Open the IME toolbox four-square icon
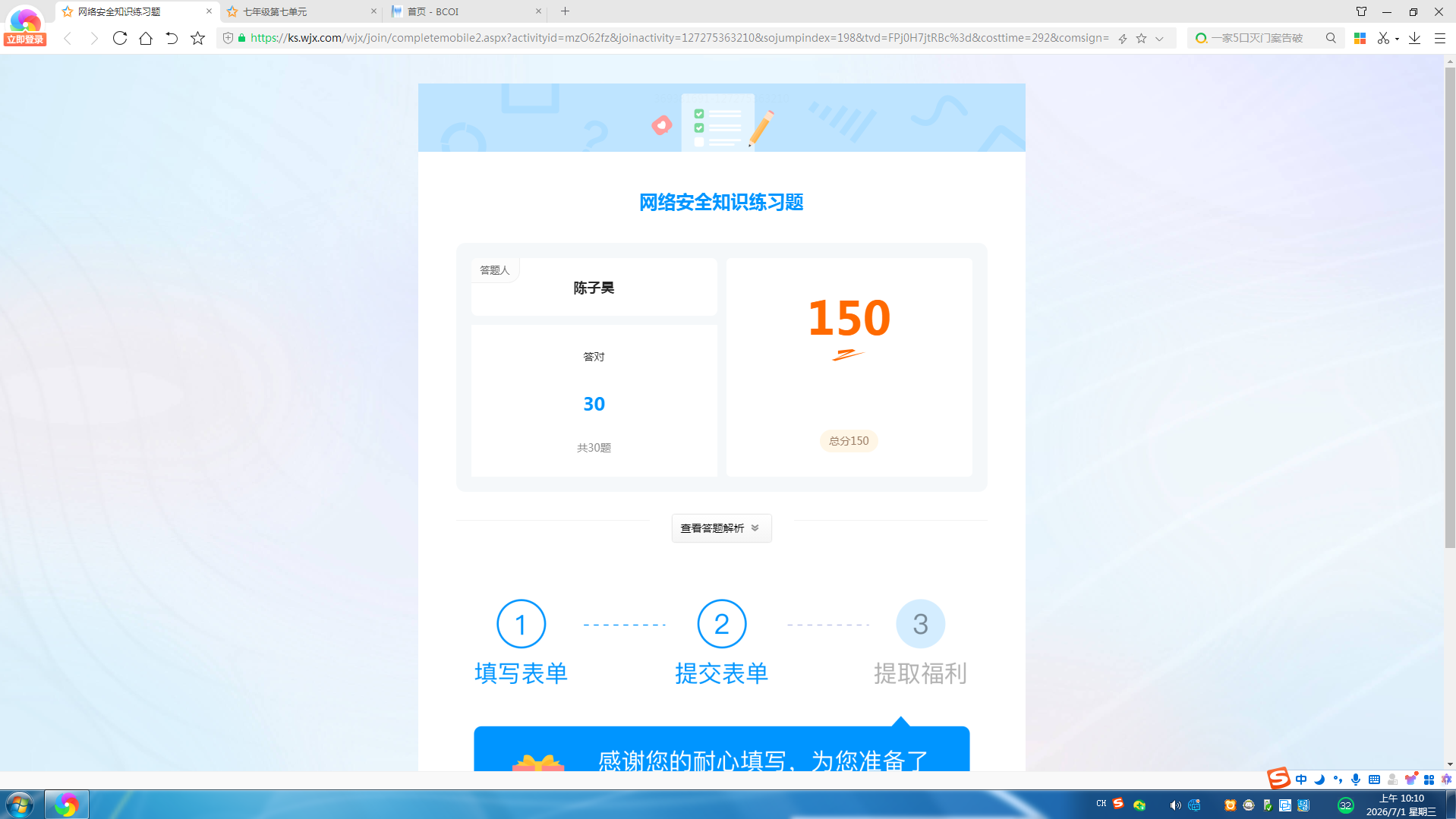 click(1429, 780)
